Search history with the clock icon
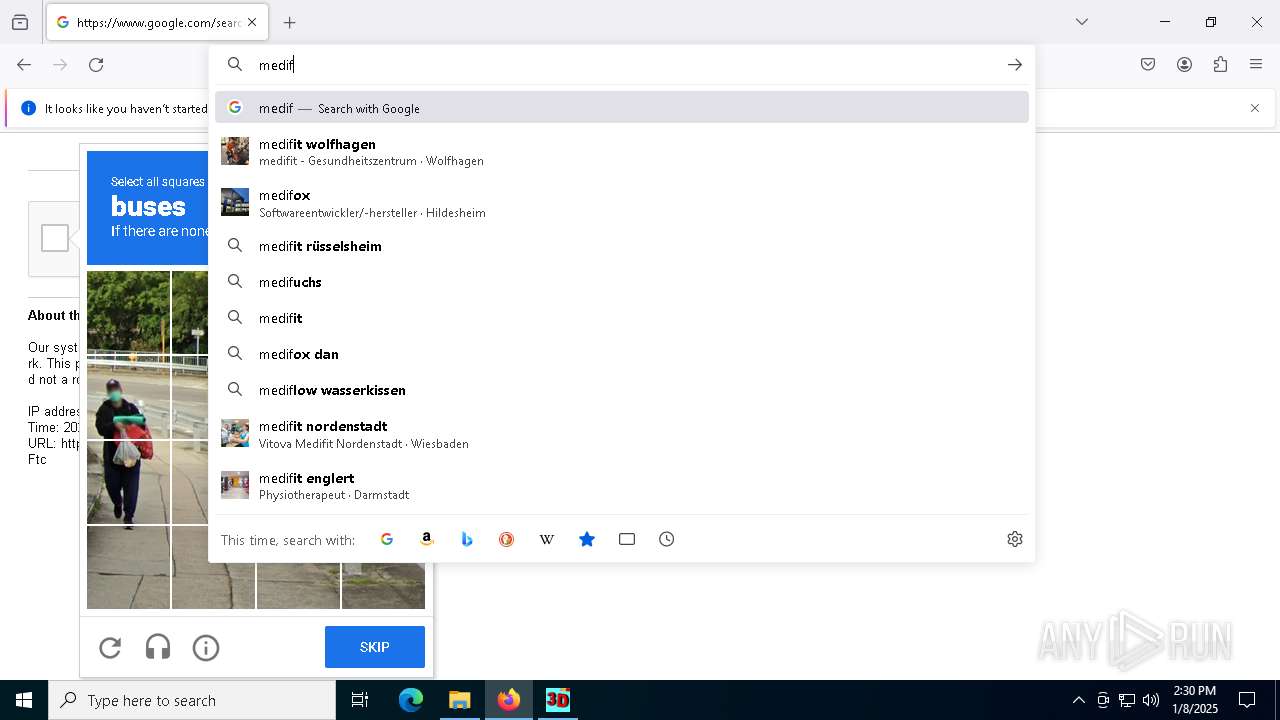 tap(667, 539)
